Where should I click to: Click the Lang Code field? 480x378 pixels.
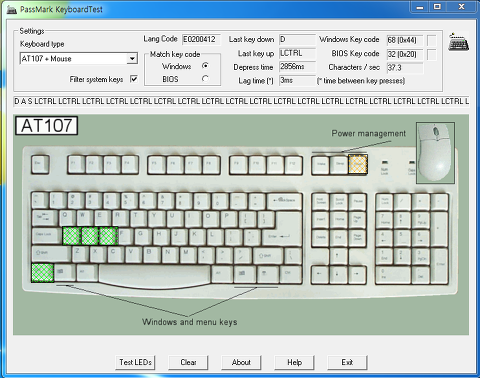click(x=201, y=39)
